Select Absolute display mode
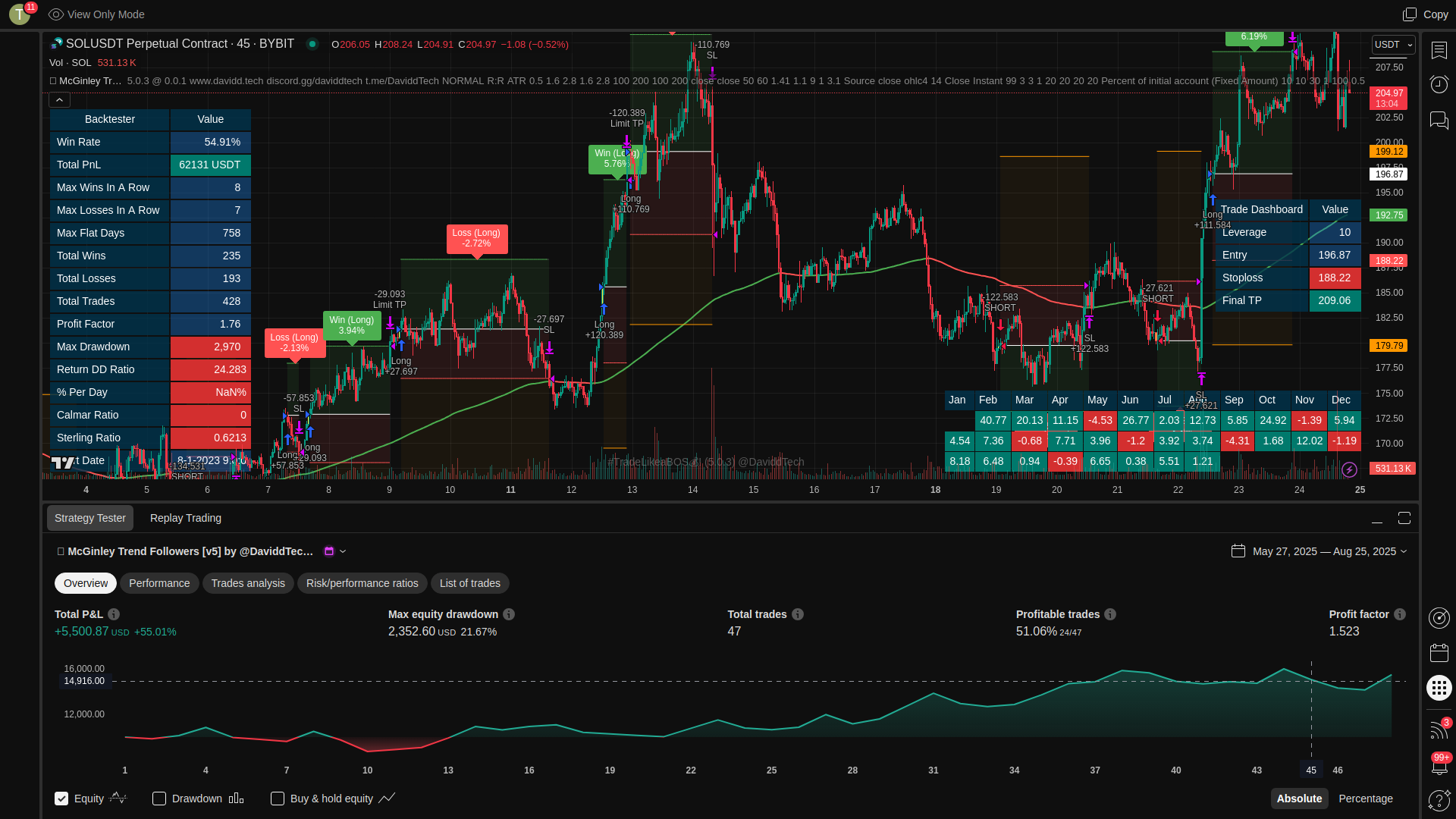Viewport: 1456px width, 819px height. click(x=1299, y=799)
